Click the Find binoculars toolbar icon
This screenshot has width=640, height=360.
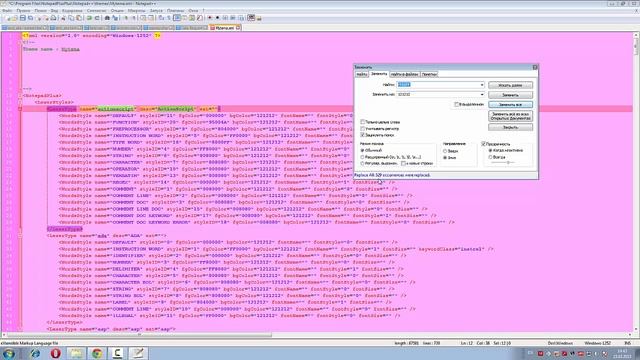coord(107,18)
